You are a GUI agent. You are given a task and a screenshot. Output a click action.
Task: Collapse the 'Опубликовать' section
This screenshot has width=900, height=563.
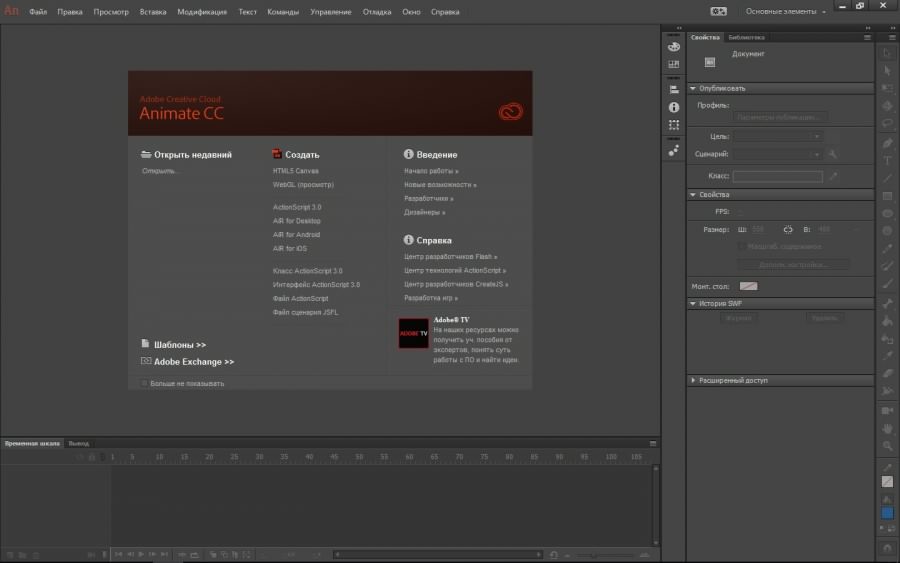tap(694, 88)
